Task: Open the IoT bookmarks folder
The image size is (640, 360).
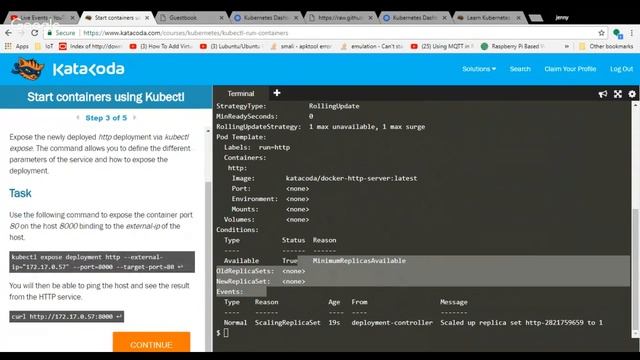Action: (44, 46)
